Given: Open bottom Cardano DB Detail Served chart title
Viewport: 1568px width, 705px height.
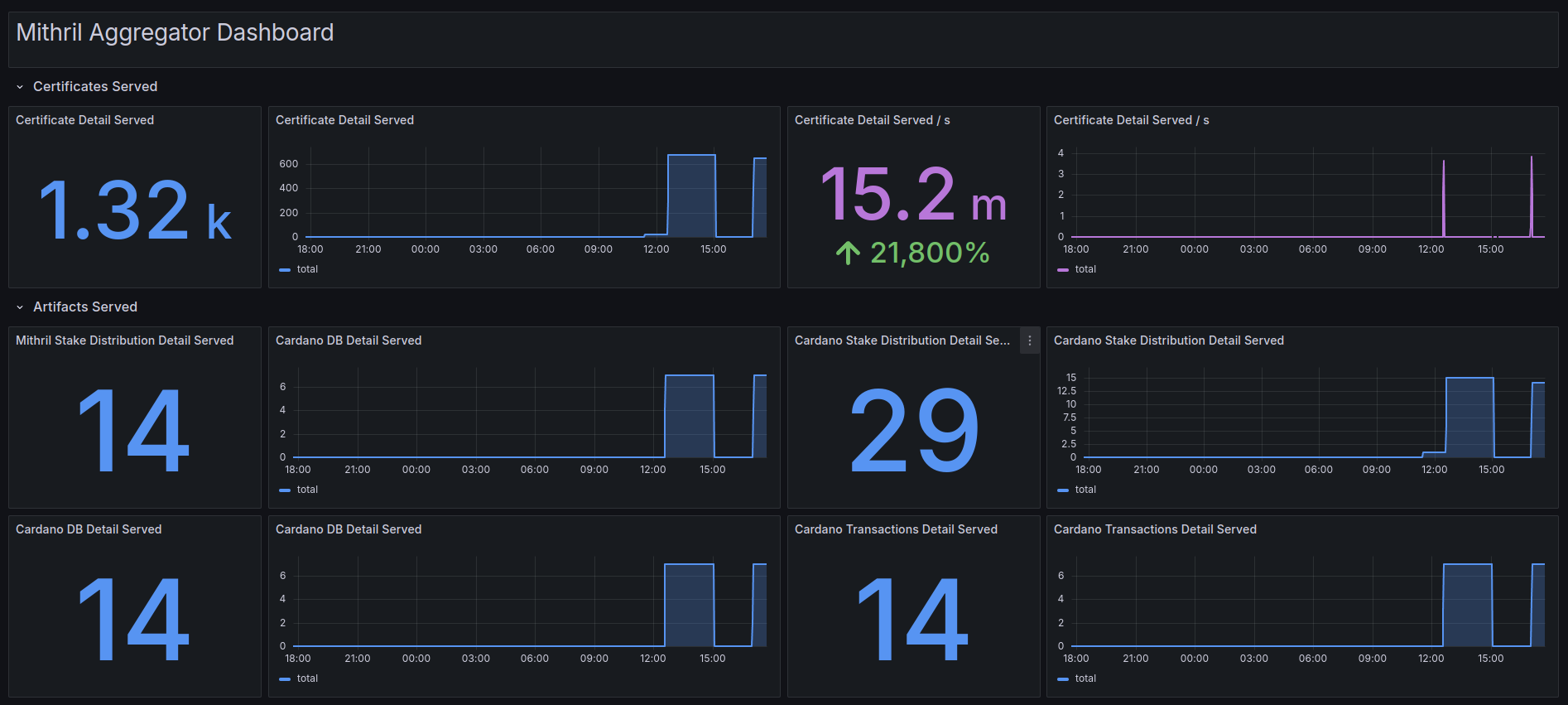Looking at the screenshot, I should (349, 529).
